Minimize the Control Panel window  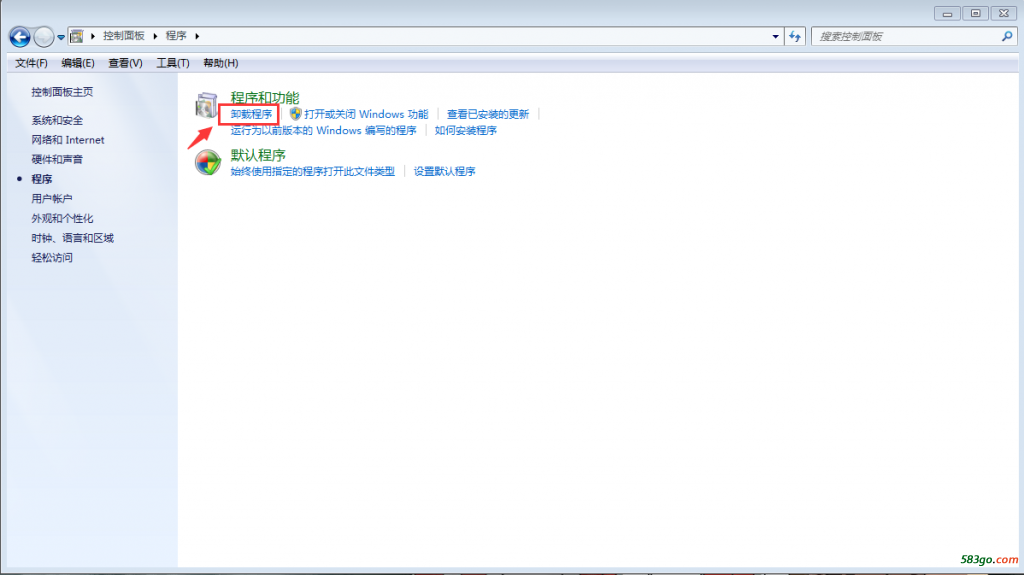click(x=947, y=13)
